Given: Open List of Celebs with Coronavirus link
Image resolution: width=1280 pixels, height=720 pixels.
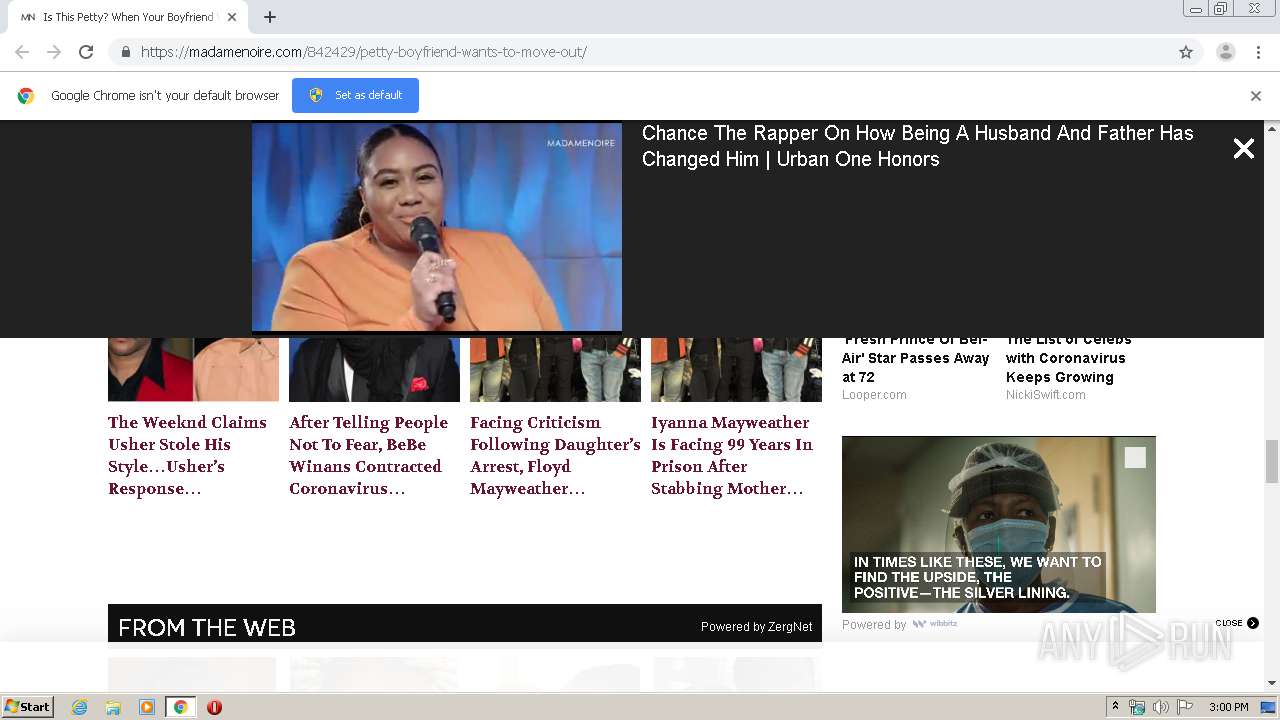Looking at the screenshot, I should point(1068,358).
